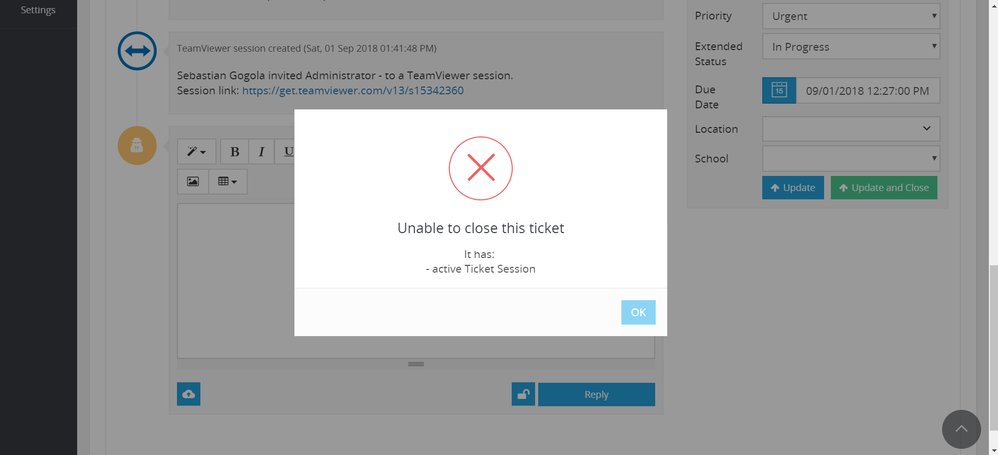This screenshot has height=455, width=998.
Task: Click the due date text field
Action: (868, 91)
